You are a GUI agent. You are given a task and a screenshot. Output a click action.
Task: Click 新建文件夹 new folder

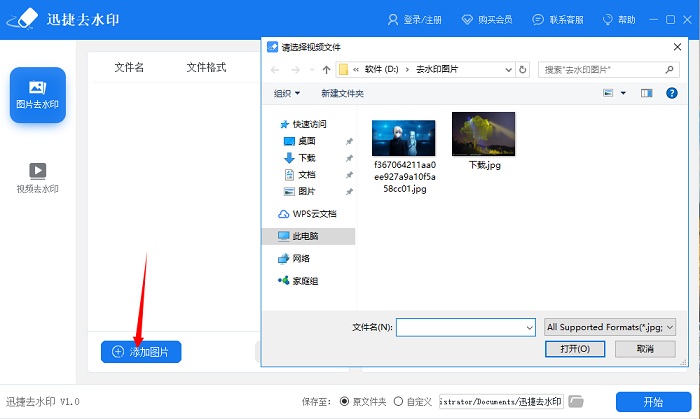pos(342,93)
